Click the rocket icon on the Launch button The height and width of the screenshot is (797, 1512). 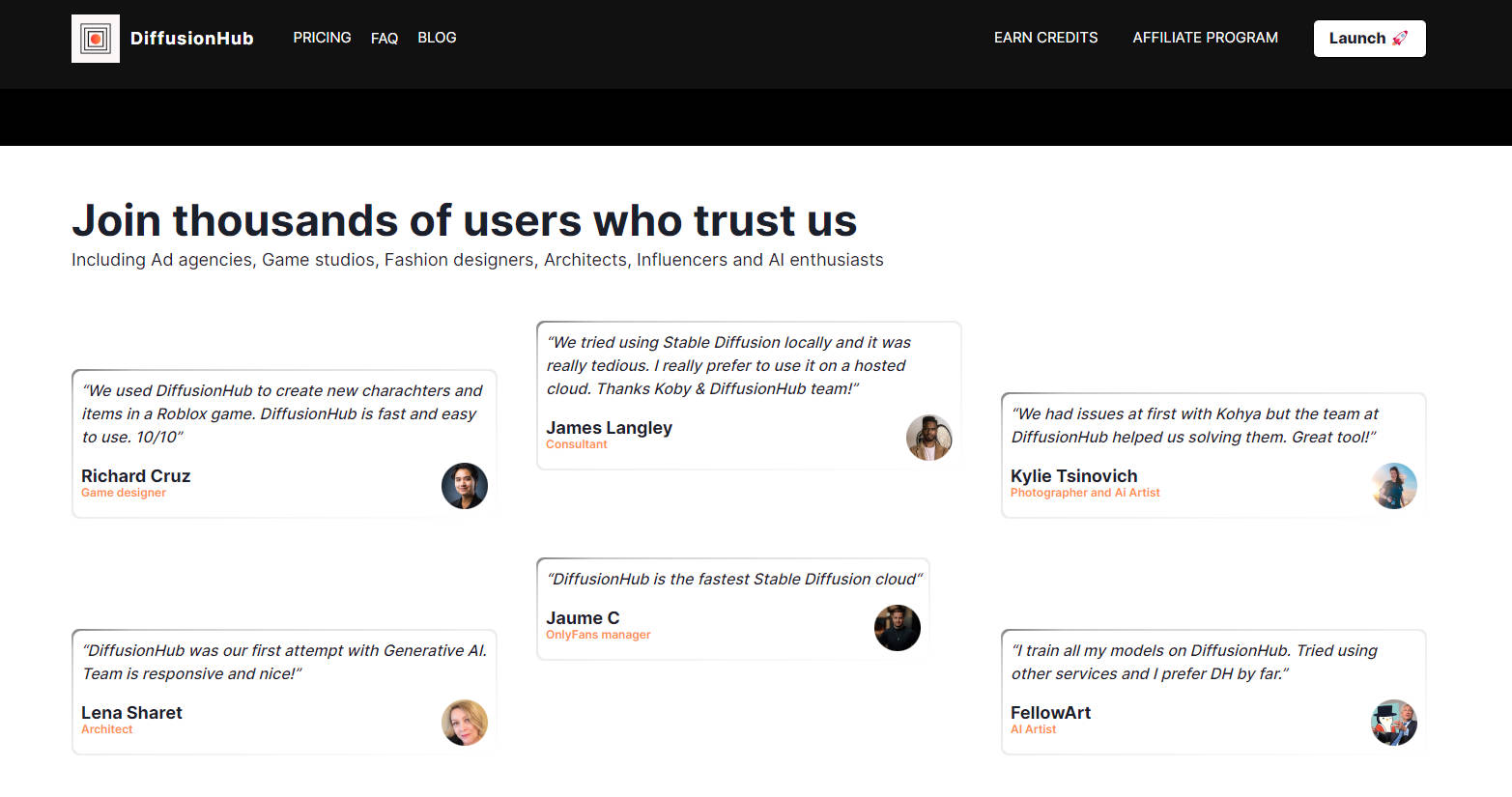coord(1398,37)
